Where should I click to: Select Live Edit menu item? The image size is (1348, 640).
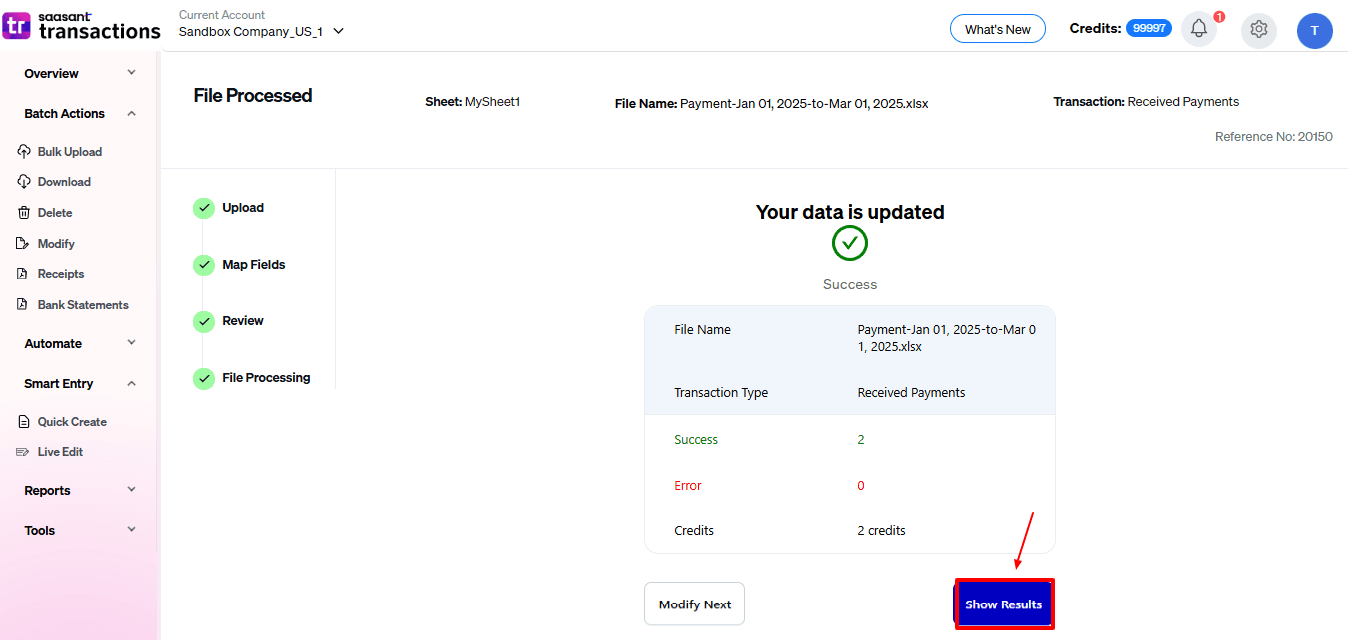pos(60,452)
